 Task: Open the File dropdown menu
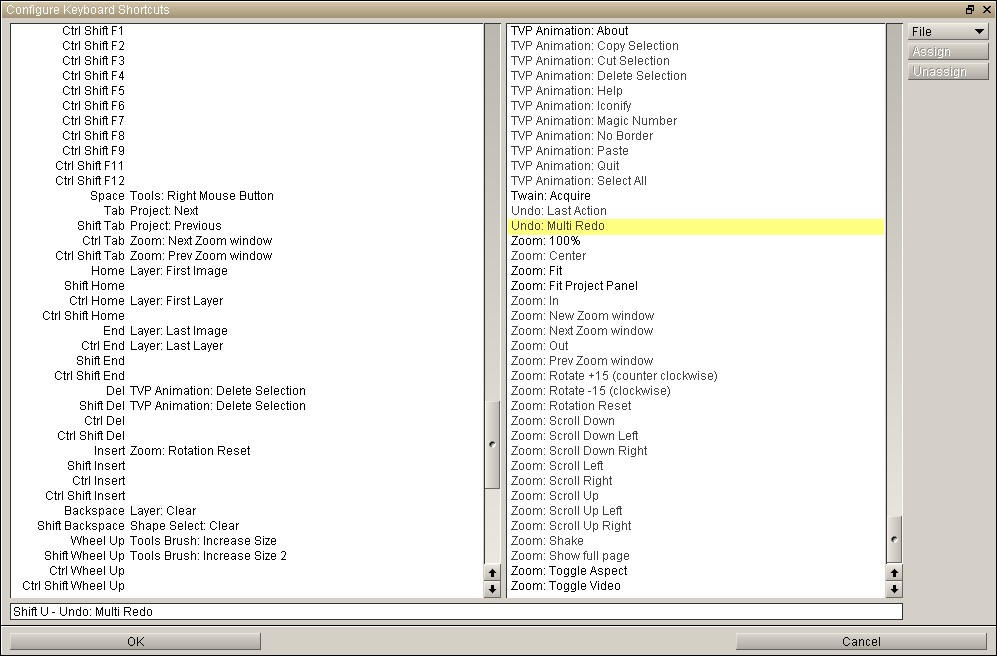tap(948, 32)
